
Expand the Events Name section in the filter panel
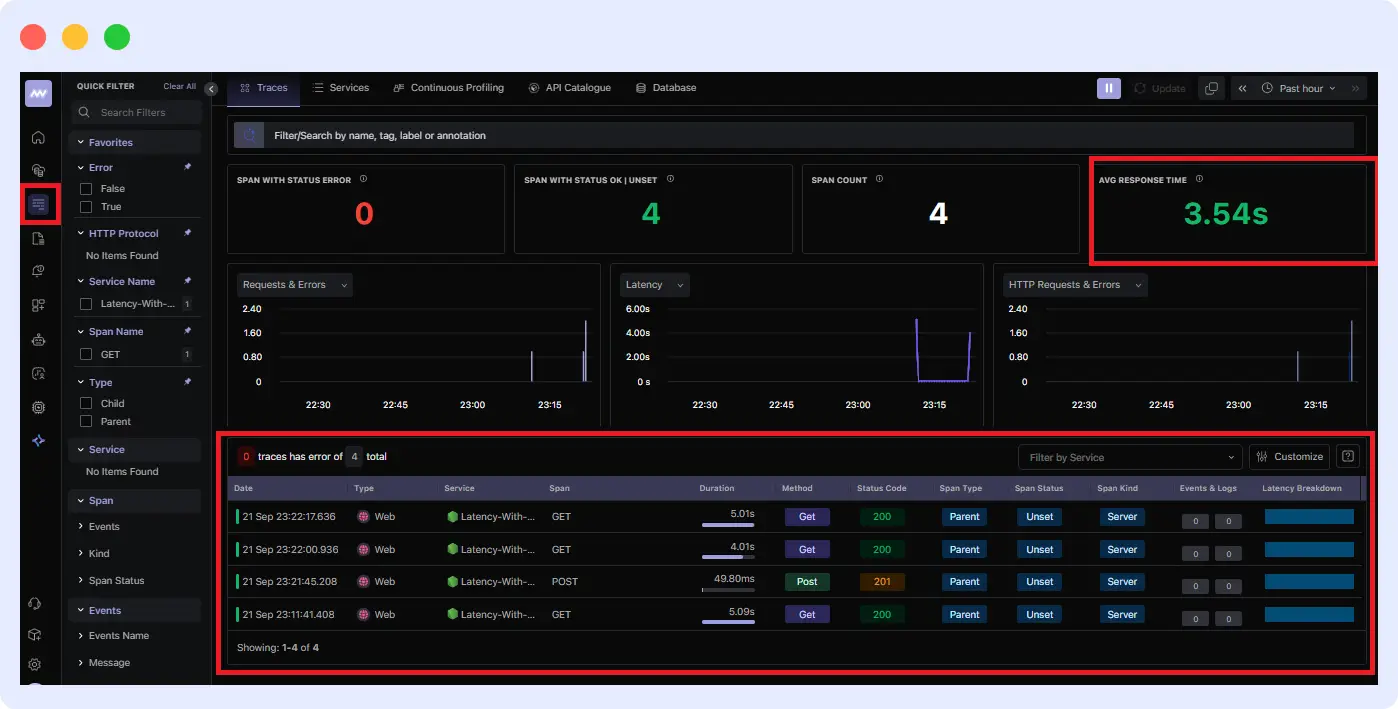pyautogui.click(x=119, y=635)
